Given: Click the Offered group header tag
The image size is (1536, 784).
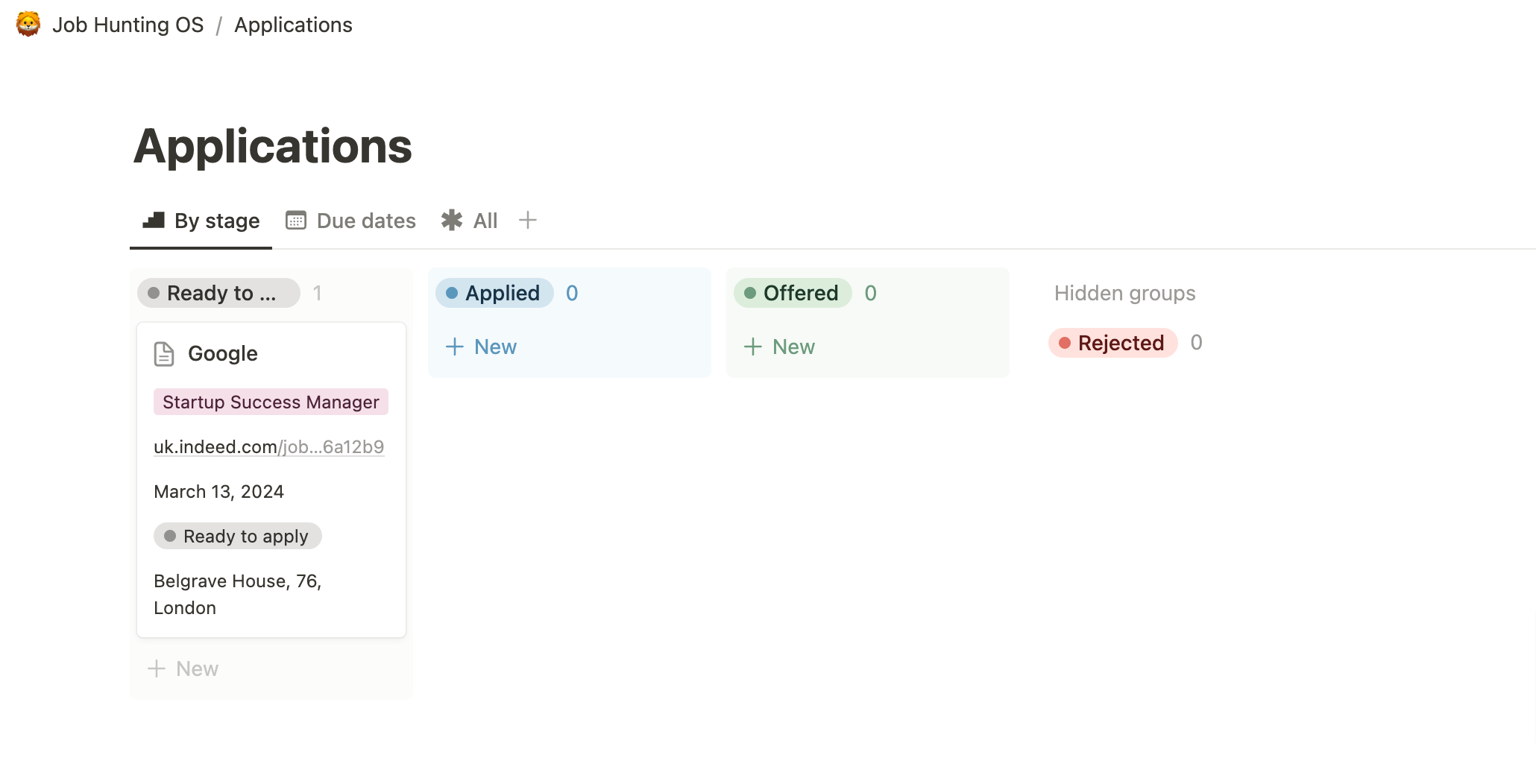Looking at the screenshot, I should (793, 293).
